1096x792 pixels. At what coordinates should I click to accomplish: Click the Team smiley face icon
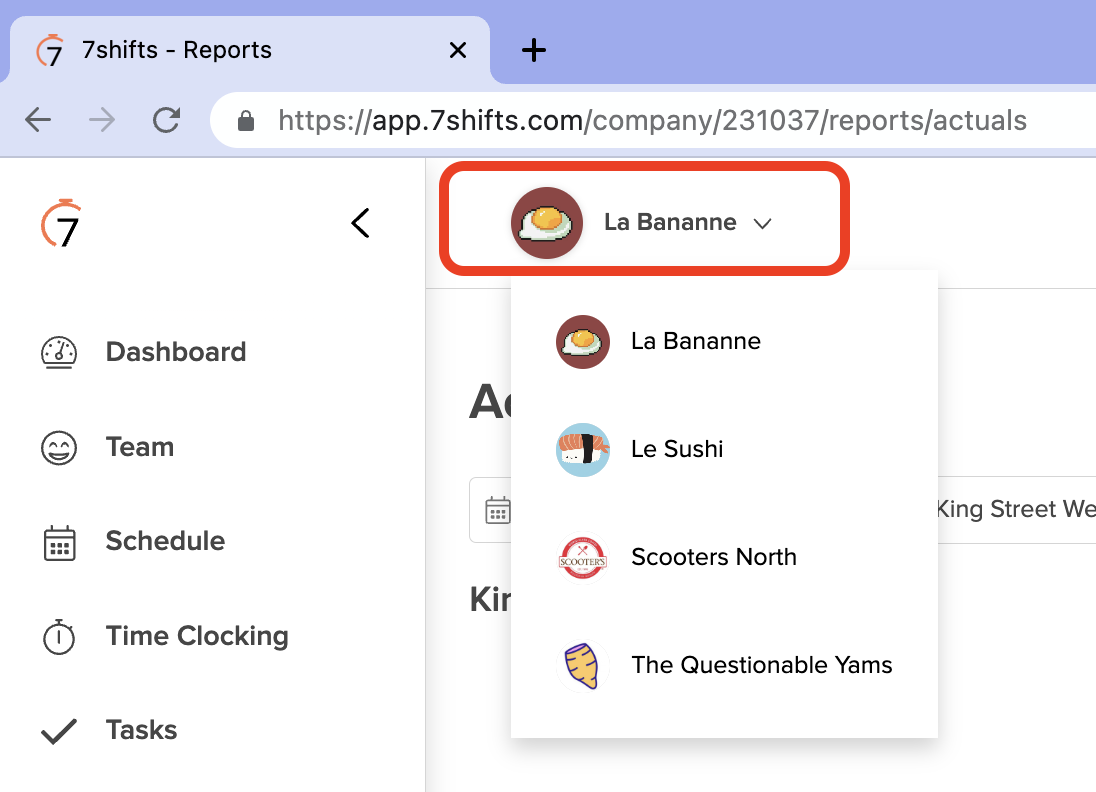59,447
